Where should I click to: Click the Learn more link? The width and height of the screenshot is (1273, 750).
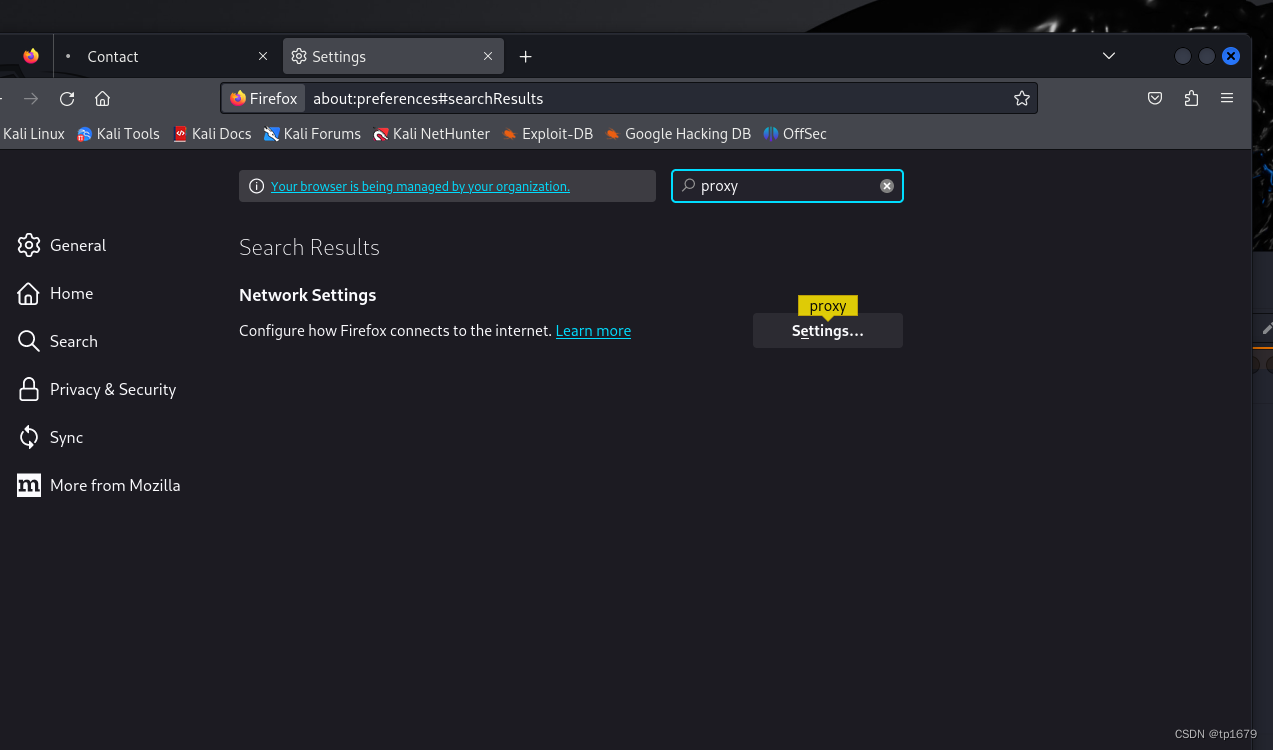coord(593,331)
